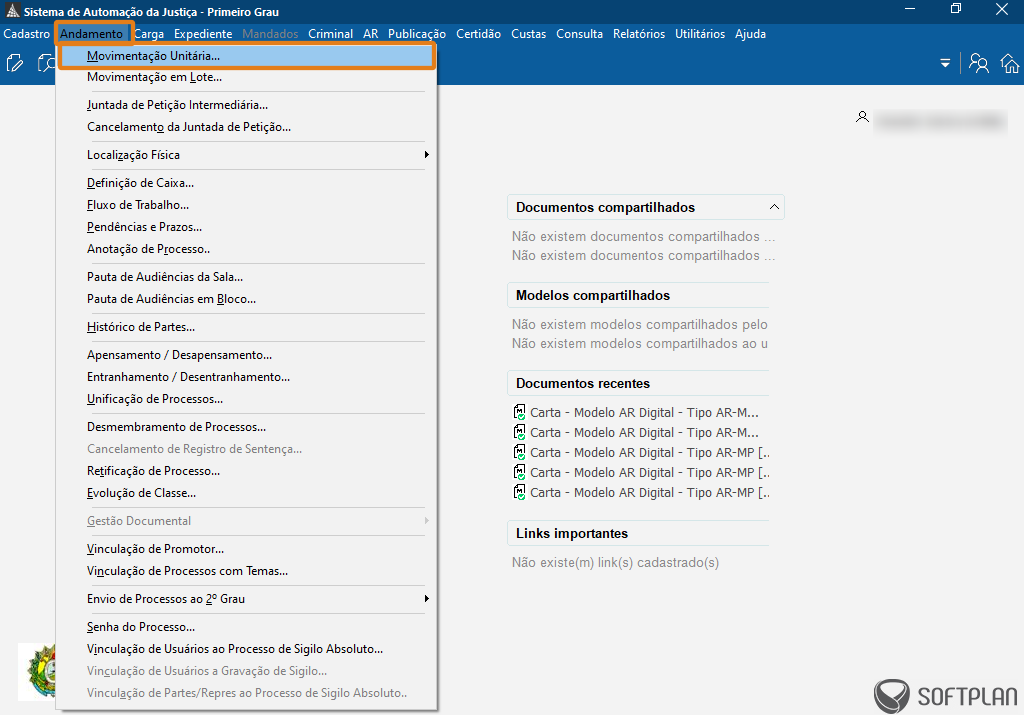The height and width of the screenshot is (715, 1024).
Task: Open the Certidão menu
Action: coord(478,34)
